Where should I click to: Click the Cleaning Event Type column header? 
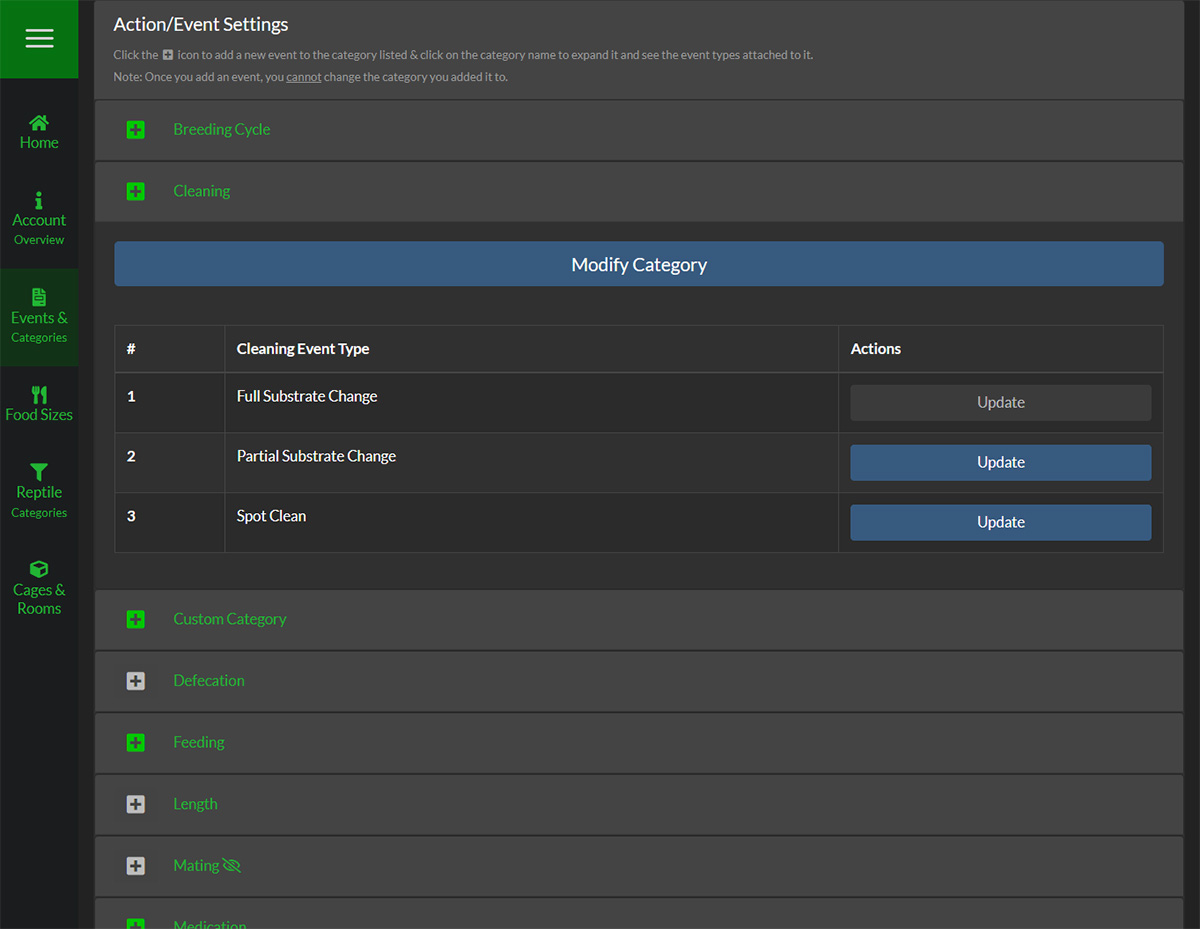click(303, 349)
